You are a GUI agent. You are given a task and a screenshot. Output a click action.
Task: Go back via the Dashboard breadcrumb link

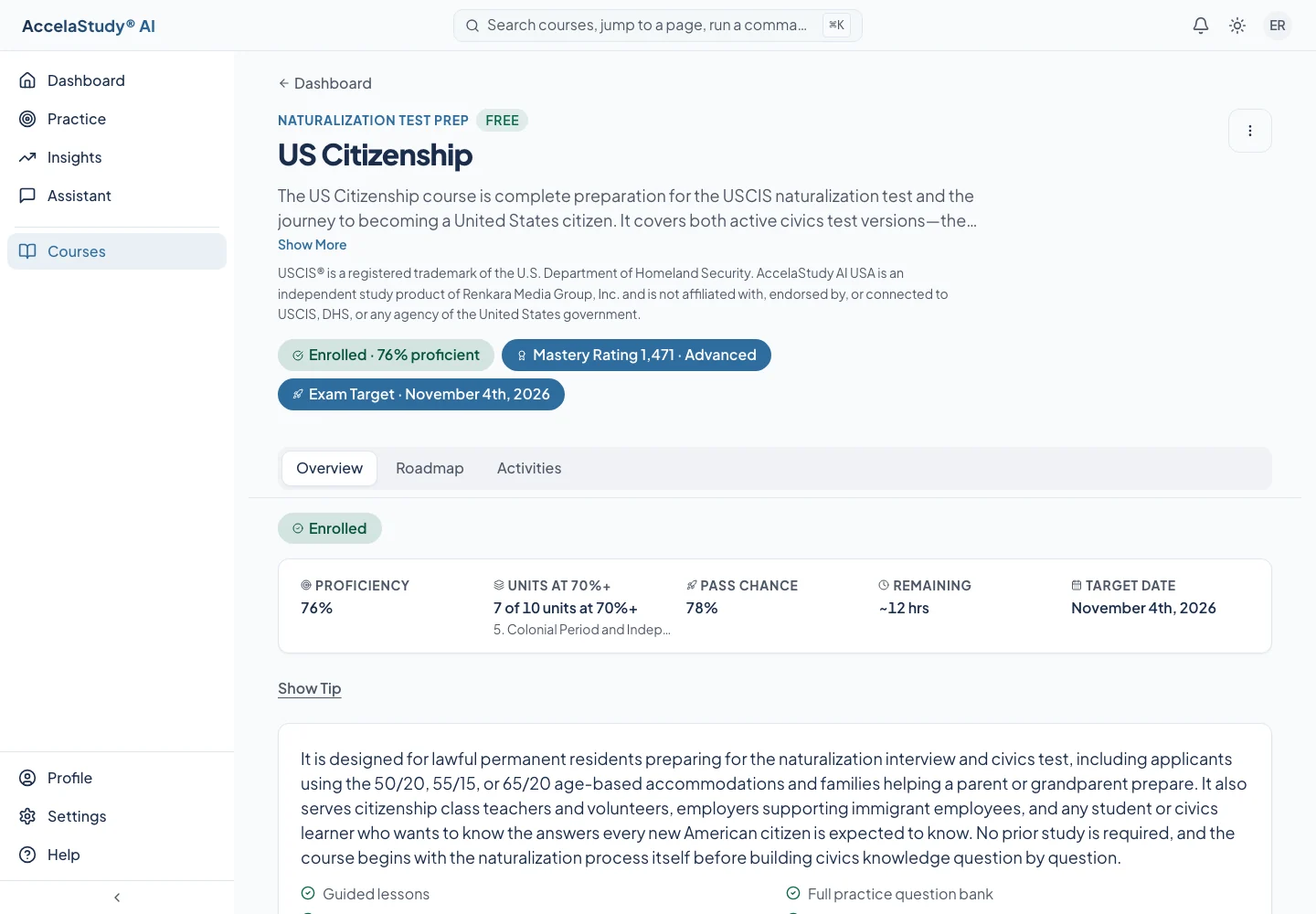325,83
